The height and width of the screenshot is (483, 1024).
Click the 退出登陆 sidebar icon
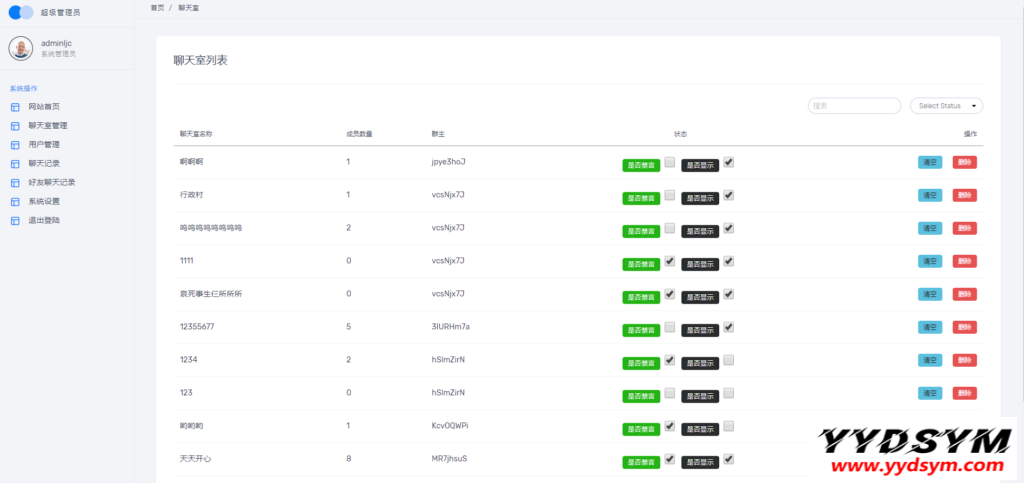pos(15,220)
